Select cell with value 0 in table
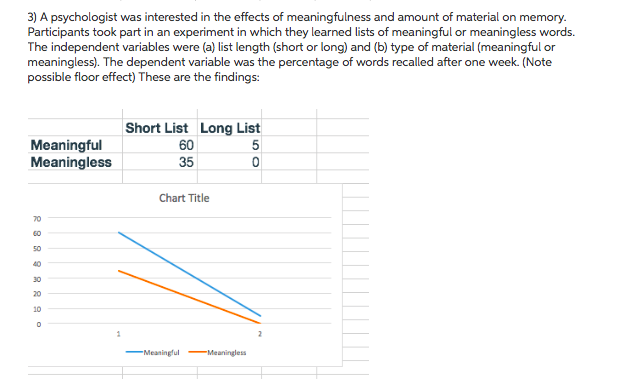Screen dimensions: 636x388 click(230, 162)
